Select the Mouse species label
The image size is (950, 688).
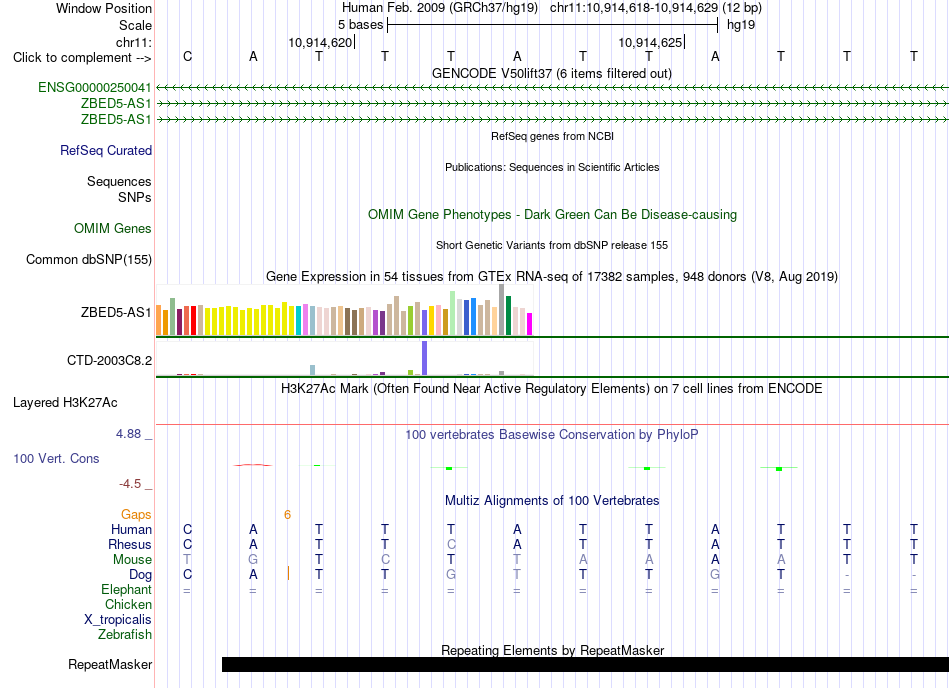[x=132, y=560]
